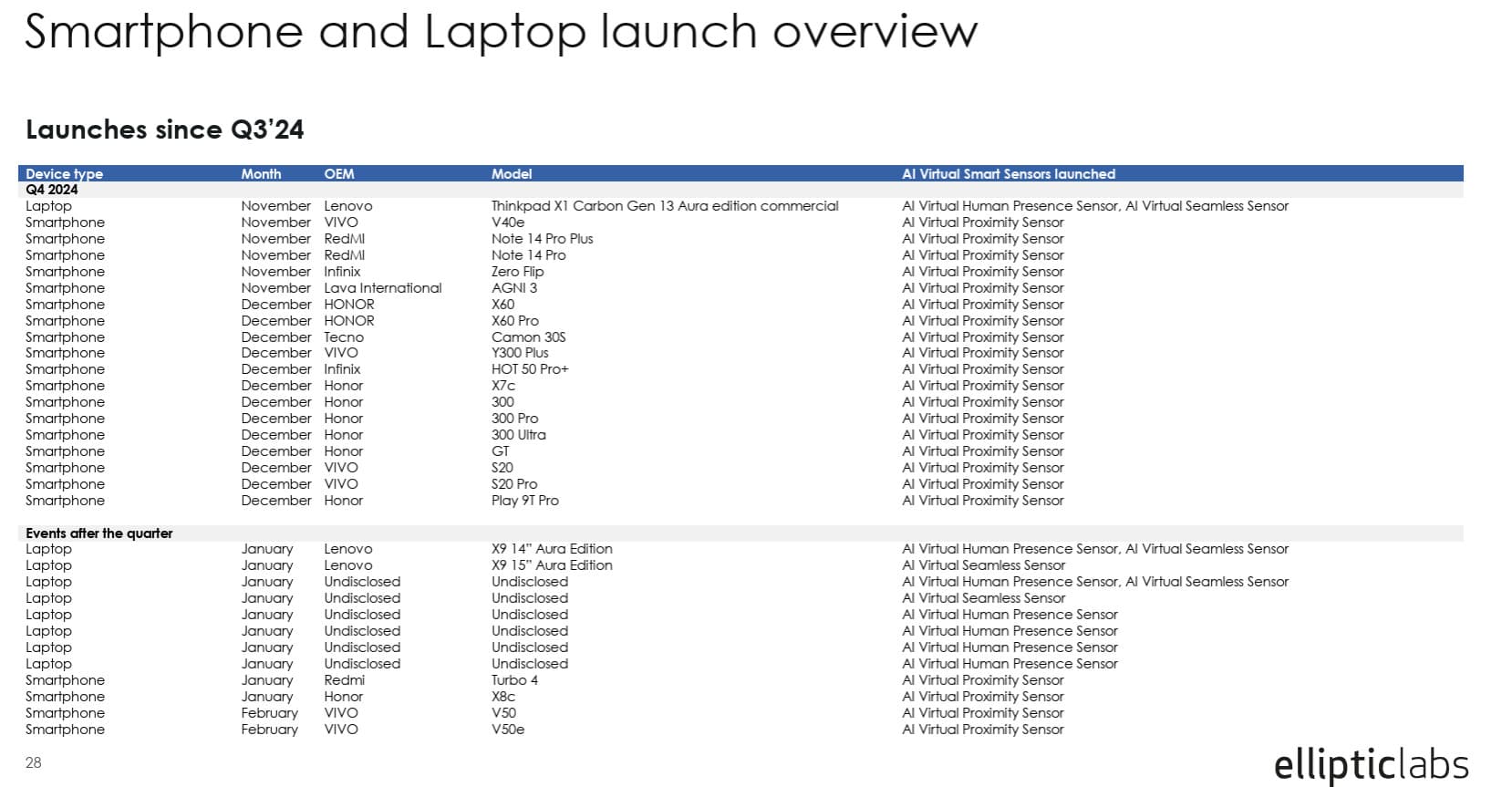1512x787 pixels.
Task: Select the 'V40e' model cell
Action: coord(508,223)
